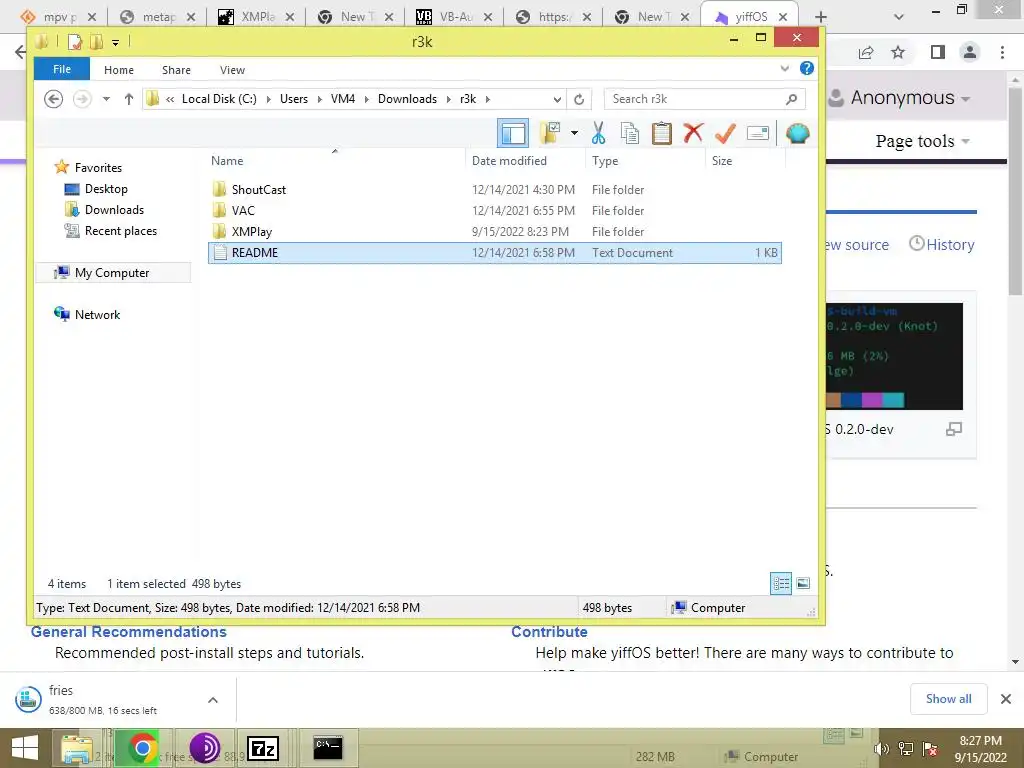Open File Explorer from the taskbar

76,748
